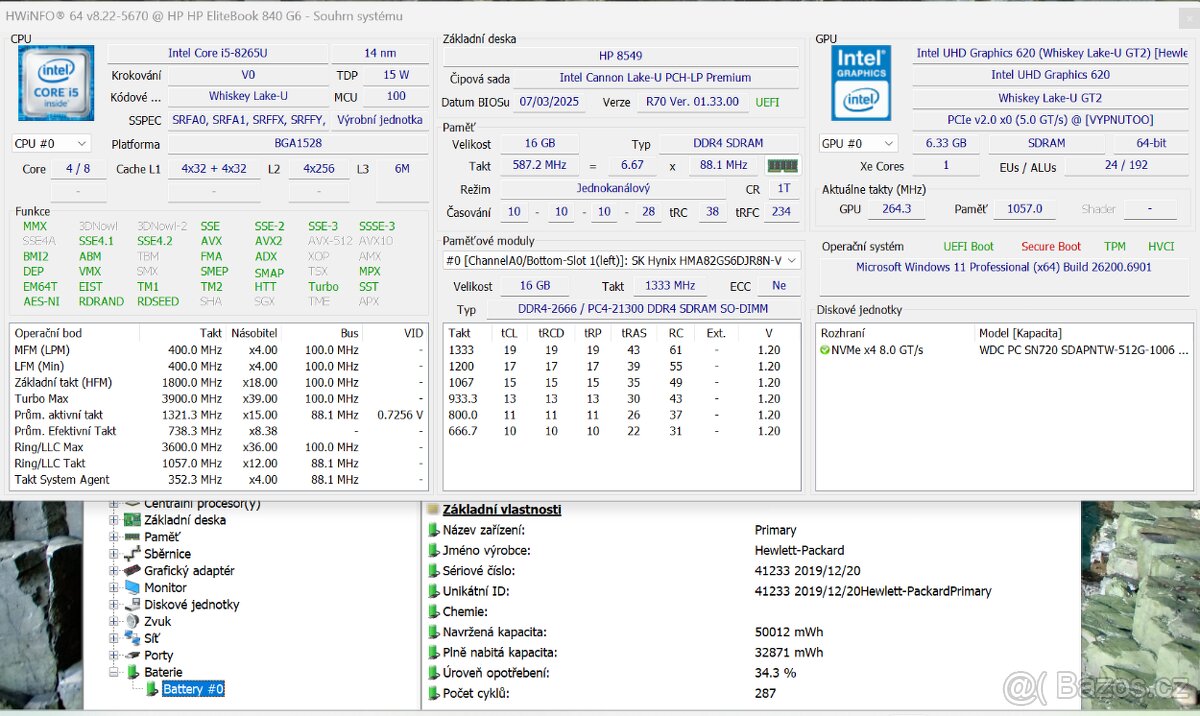Select the Battery #0 tree entry
The image size is (1200, 716).
(192, 689)
